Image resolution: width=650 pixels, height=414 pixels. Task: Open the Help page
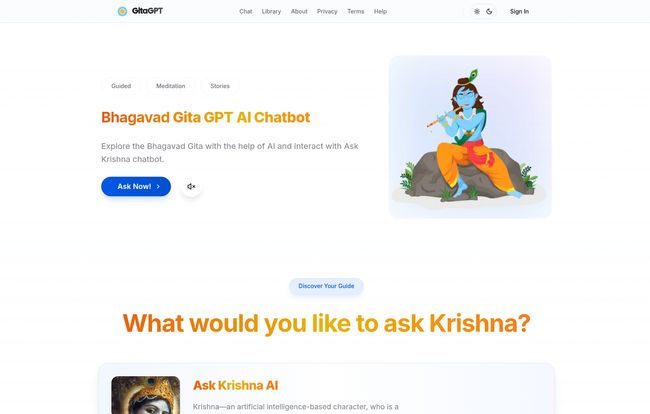pyautogui.click(x=380, y=12)
